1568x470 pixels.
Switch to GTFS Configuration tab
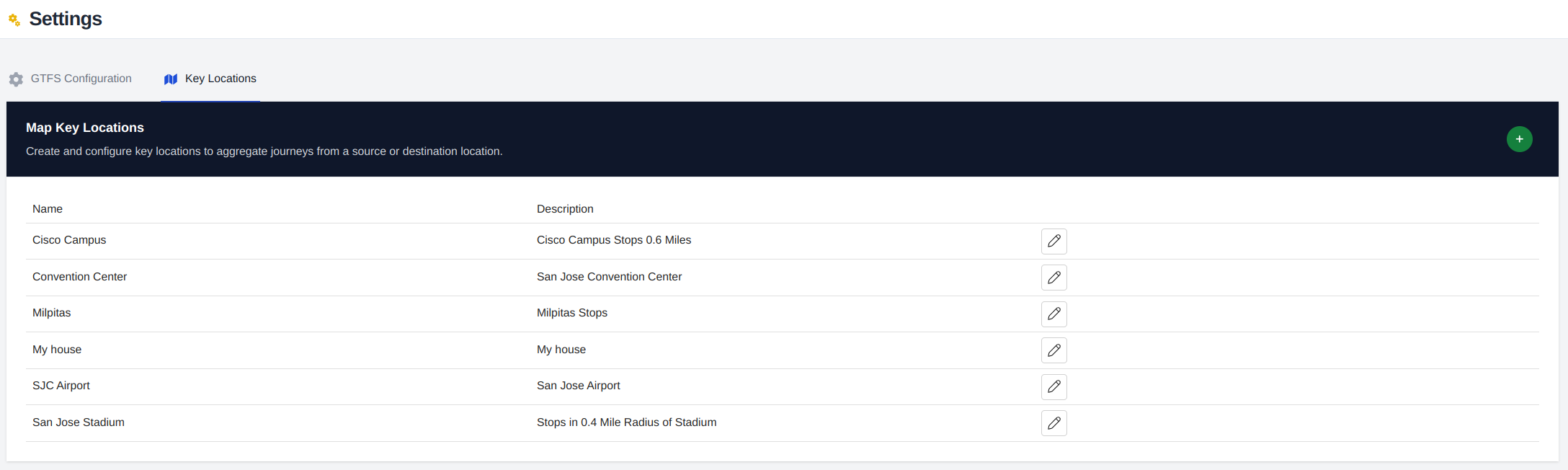(81, 79)
